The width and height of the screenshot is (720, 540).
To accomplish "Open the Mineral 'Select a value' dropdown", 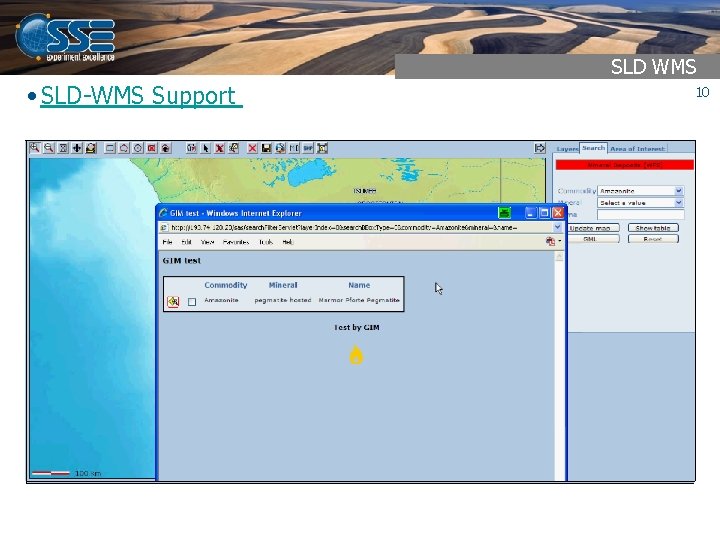I will 640,202.
